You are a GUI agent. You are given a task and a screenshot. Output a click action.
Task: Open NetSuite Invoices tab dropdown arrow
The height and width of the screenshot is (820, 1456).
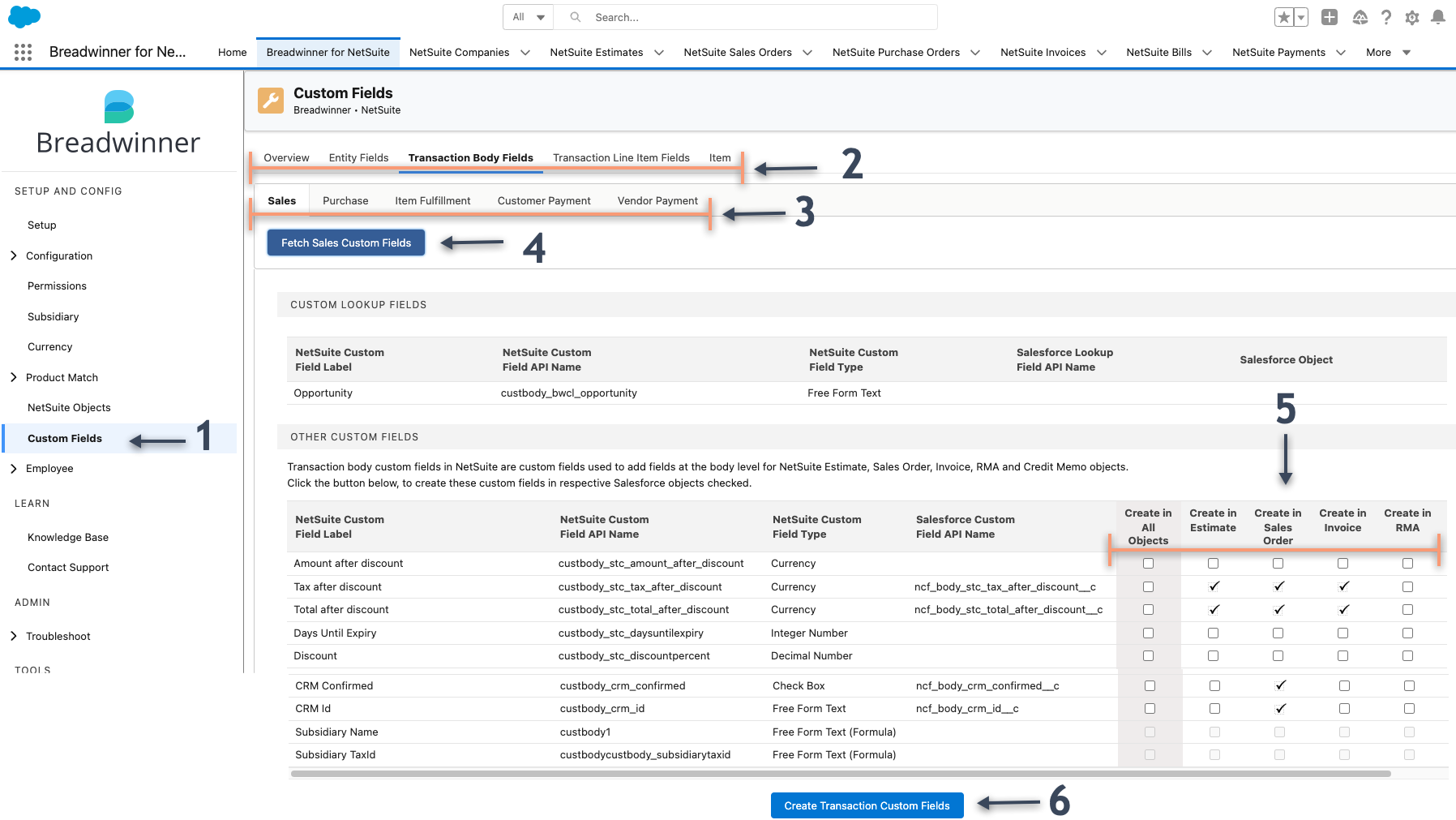pyautogui.click(x=1102, y=53)
